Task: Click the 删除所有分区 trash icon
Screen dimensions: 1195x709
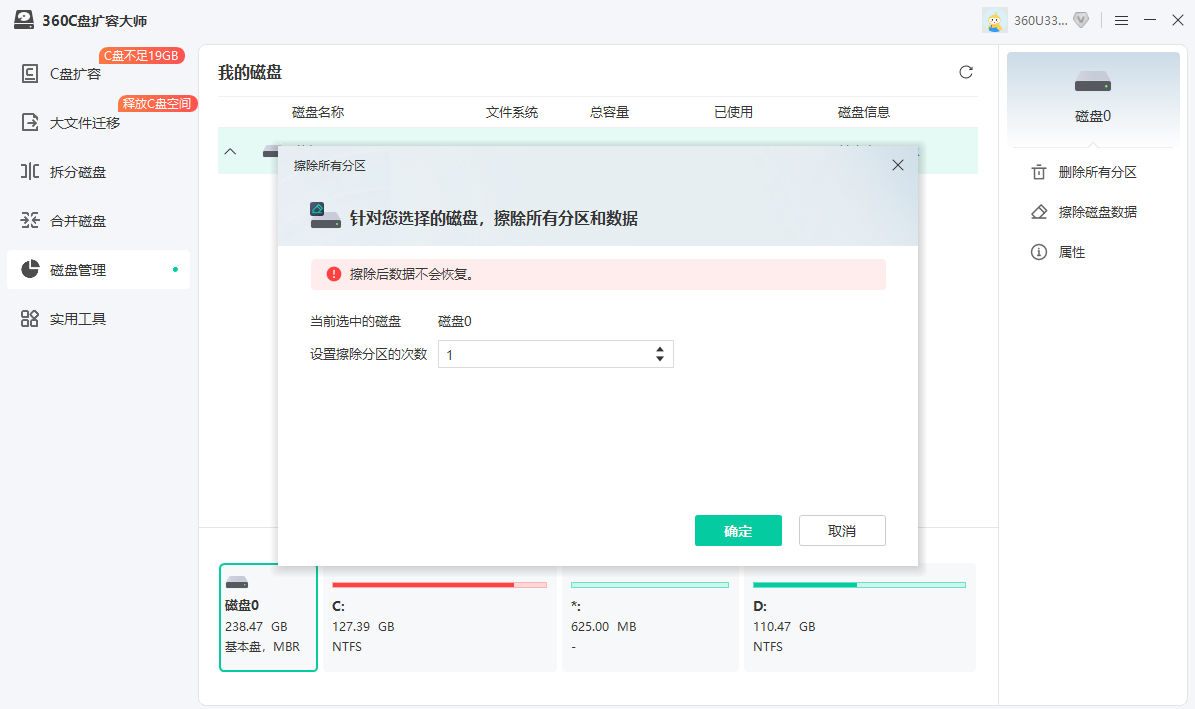Action: 1039,172
